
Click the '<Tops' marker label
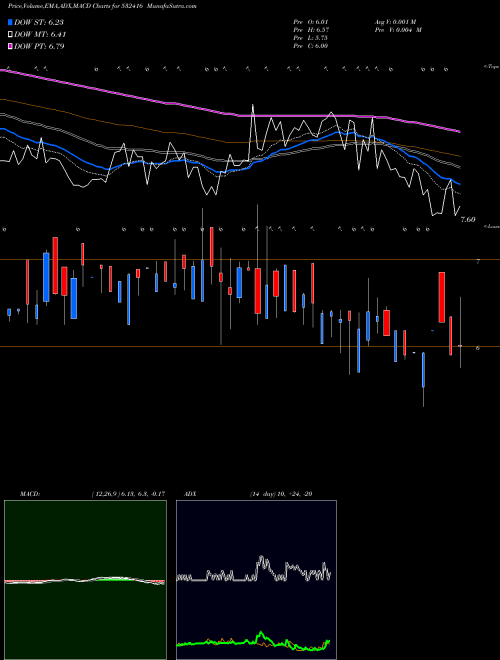[x=491, y=67]
